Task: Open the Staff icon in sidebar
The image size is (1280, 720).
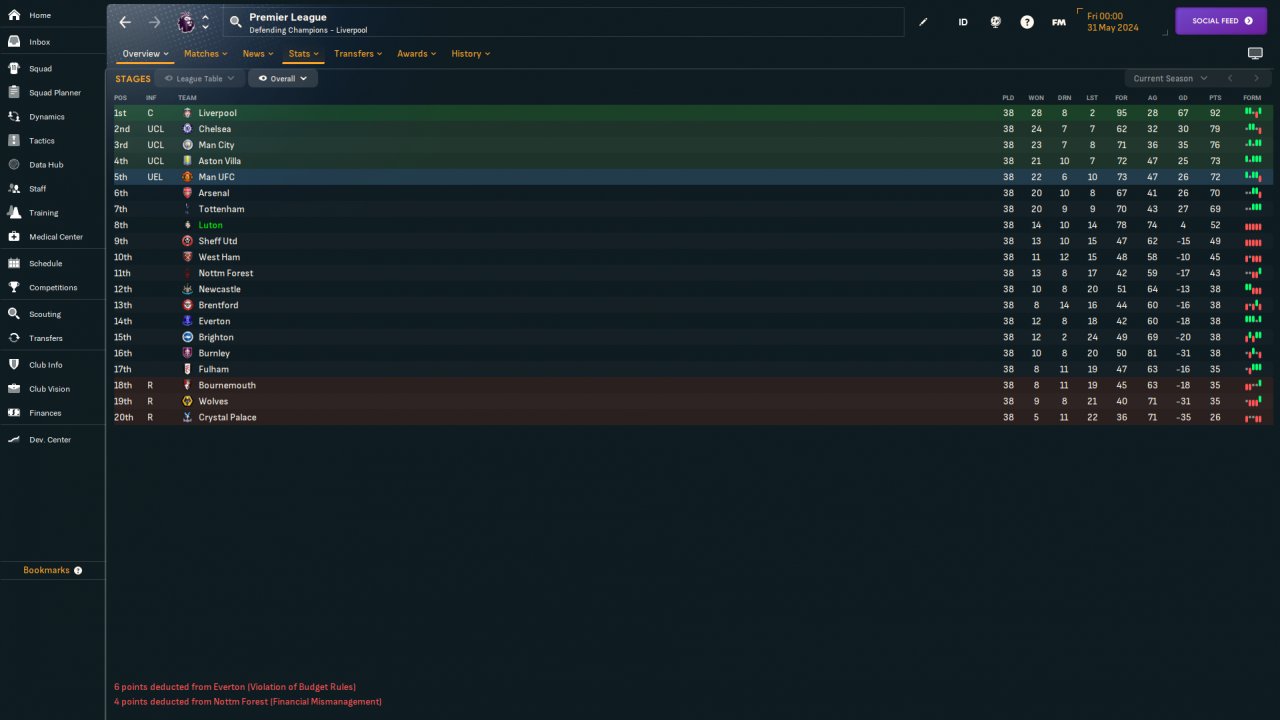Action: 14,189
